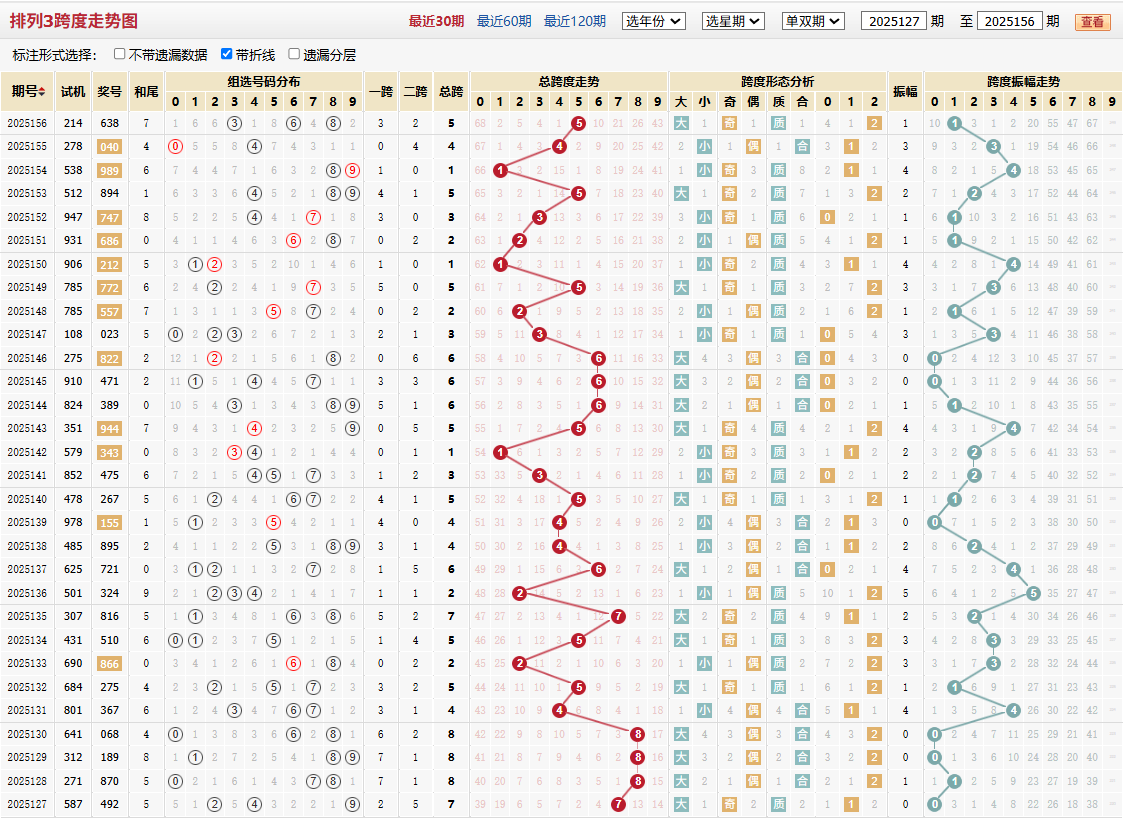Click the 试机 column header

click(73, 92)
